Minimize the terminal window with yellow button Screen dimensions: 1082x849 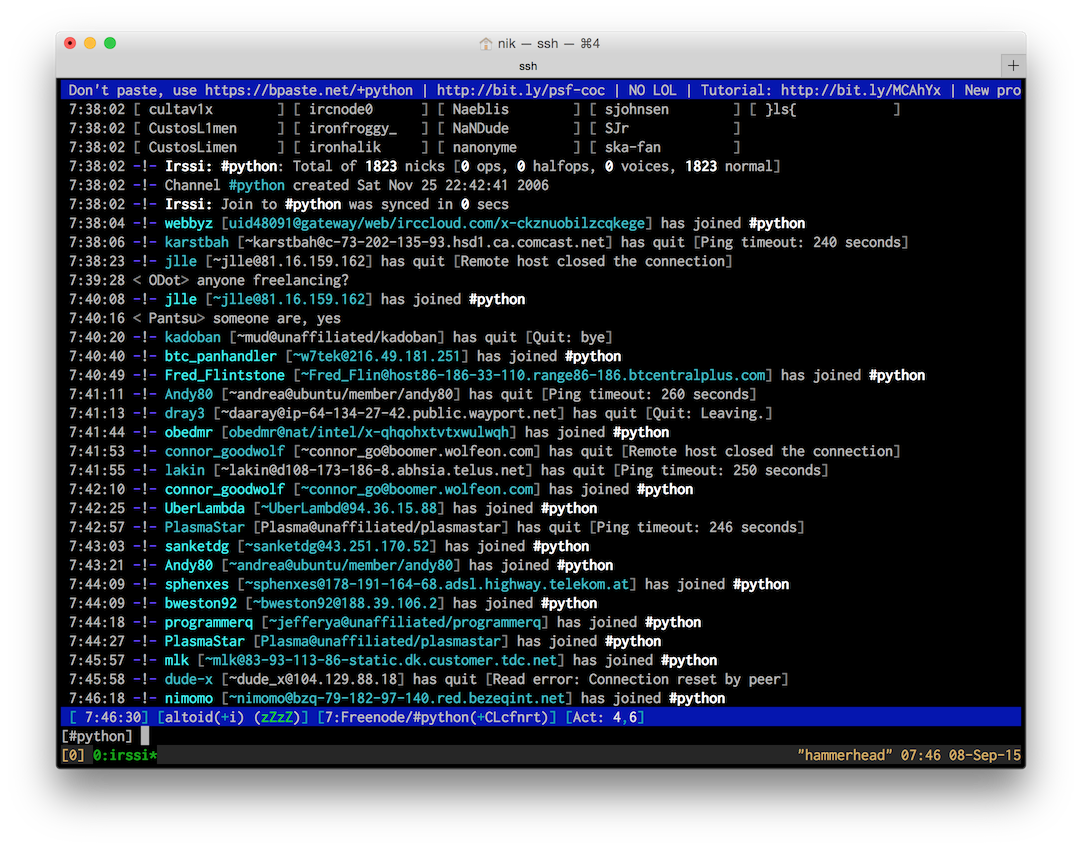pos(90,43)
